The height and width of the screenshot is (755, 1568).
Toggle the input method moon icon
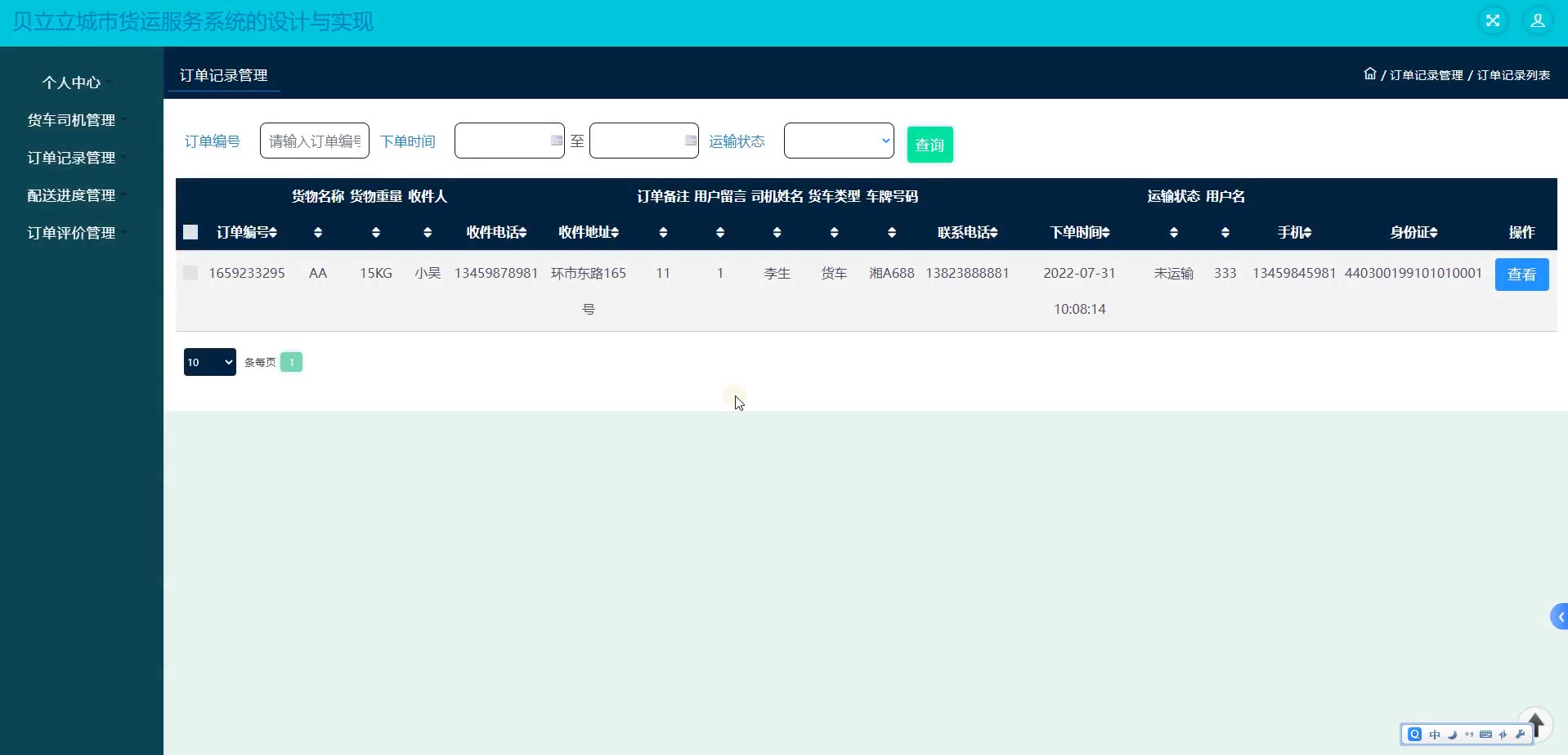1452,735
